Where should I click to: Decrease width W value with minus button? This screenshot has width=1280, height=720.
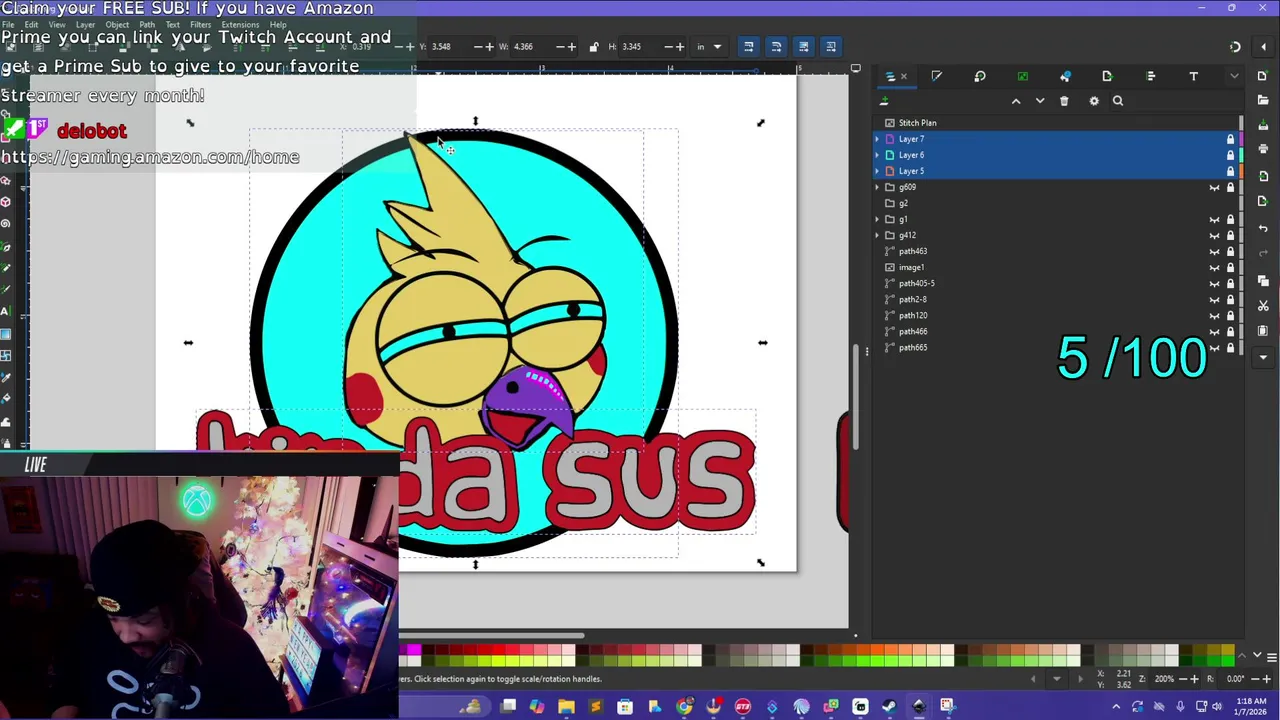click(x=560, y=46)
